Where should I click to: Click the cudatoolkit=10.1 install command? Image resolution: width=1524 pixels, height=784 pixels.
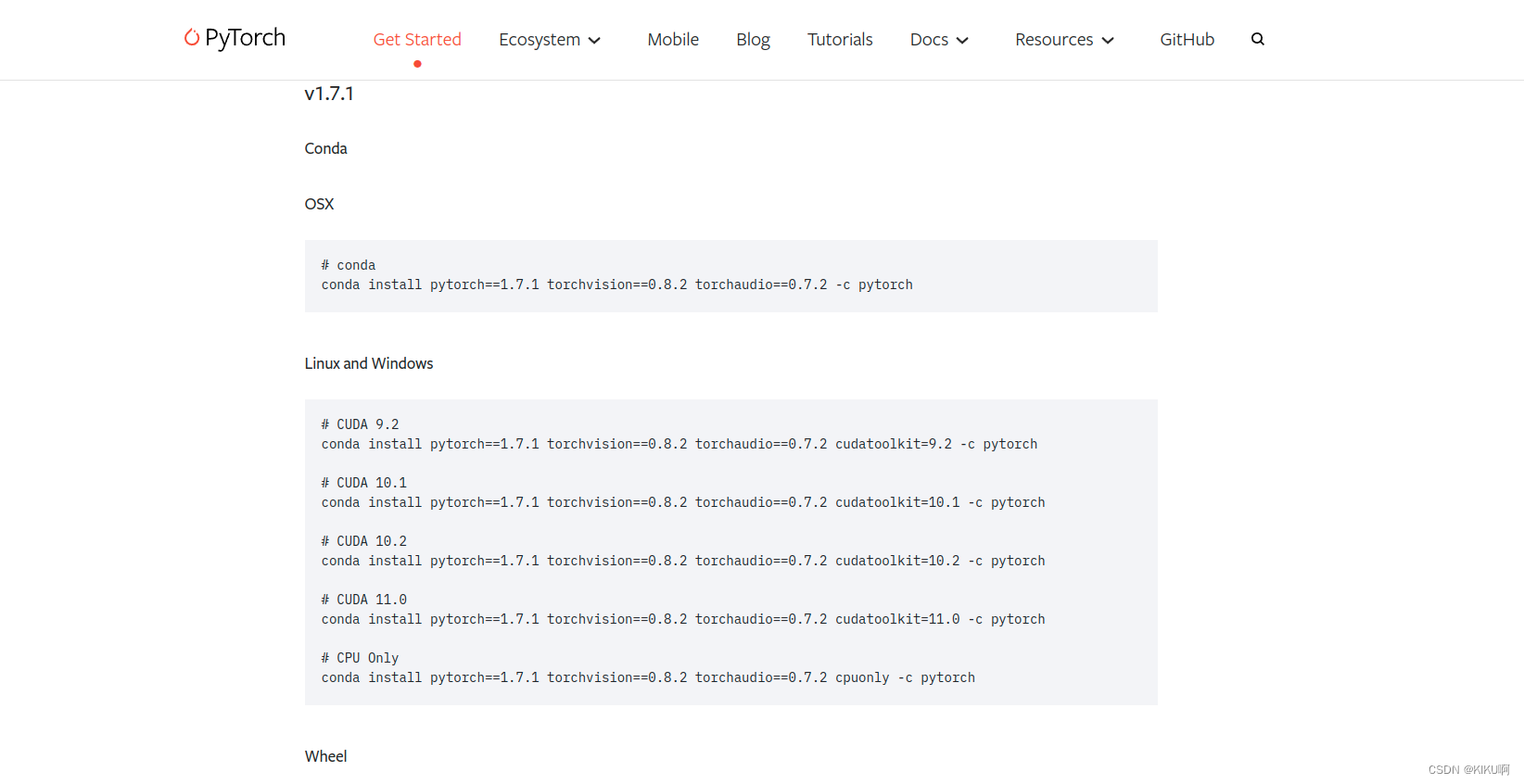(683, 502)
